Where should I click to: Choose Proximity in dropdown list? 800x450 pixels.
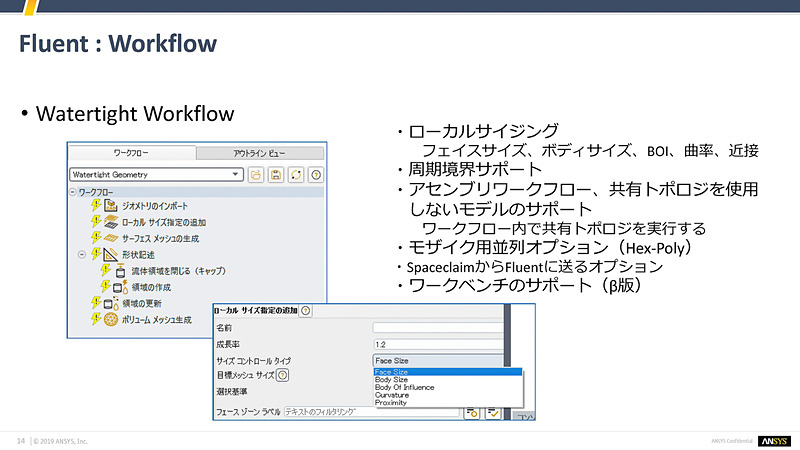point(447,403)
